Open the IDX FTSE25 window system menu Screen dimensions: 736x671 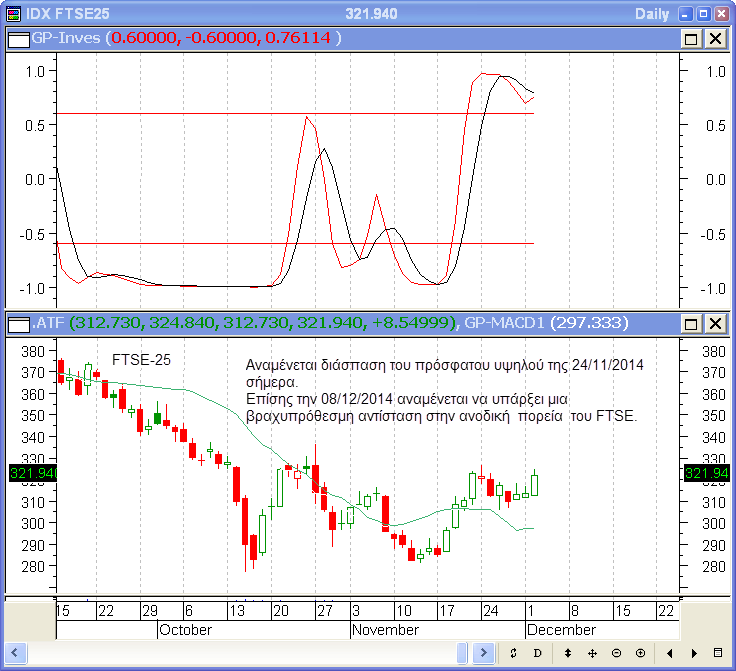[12, 13]
